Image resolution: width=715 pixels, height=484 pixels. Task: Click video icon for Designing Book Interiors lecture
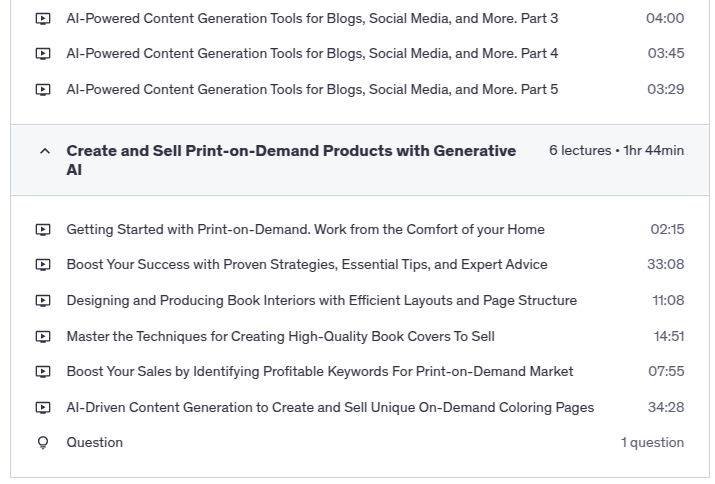(43, 301)
